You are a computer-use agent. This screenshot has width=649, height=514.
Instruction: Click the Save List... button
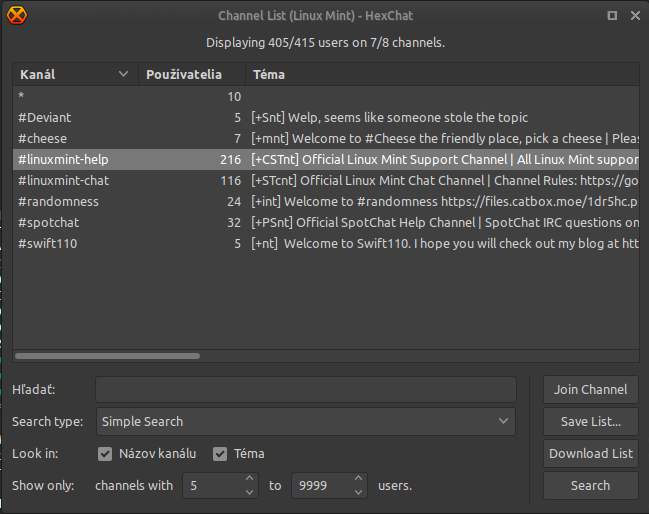click(590, 422)
